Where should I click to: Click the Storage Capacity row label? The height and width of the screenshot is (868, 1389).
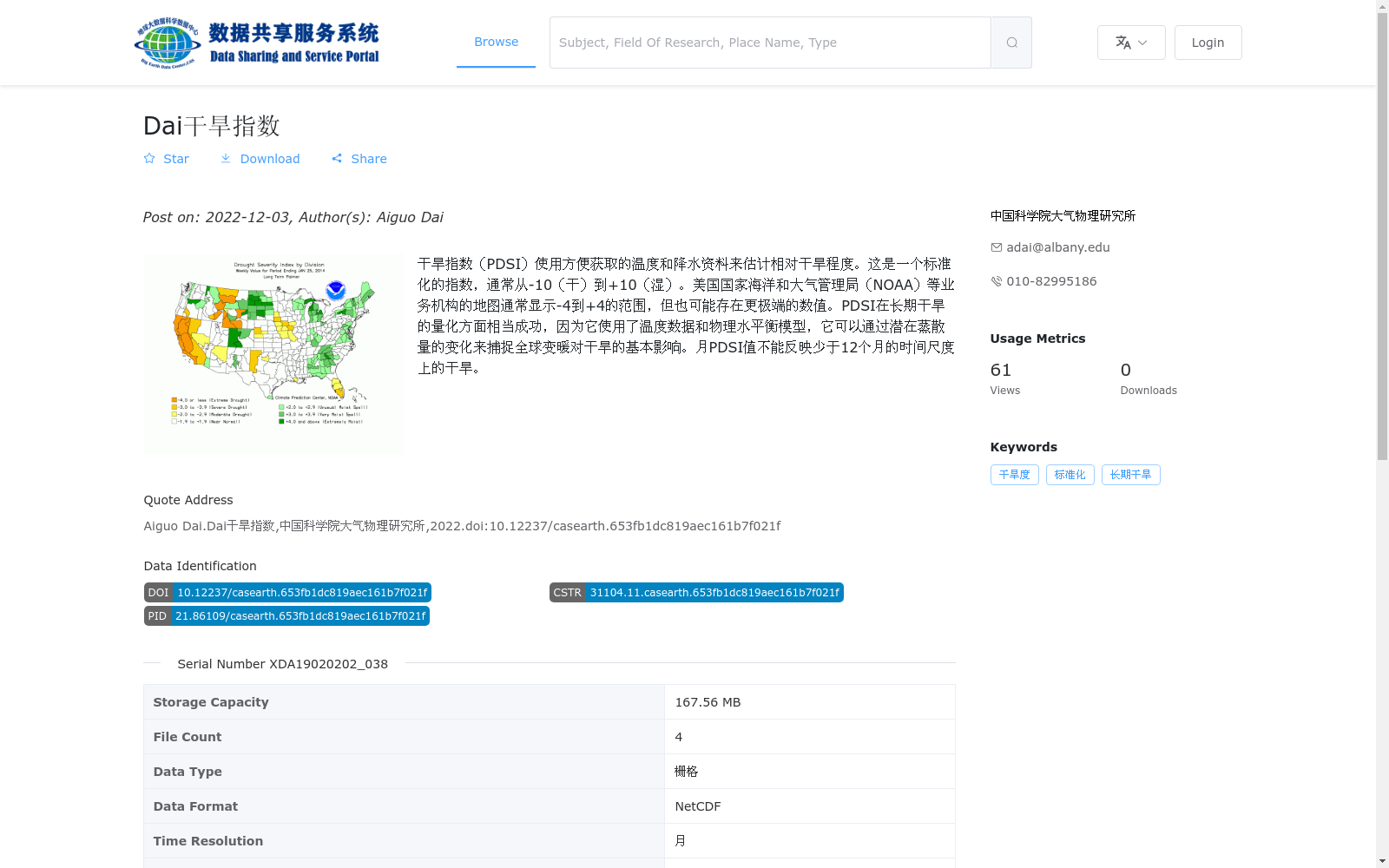pos(211,702)
